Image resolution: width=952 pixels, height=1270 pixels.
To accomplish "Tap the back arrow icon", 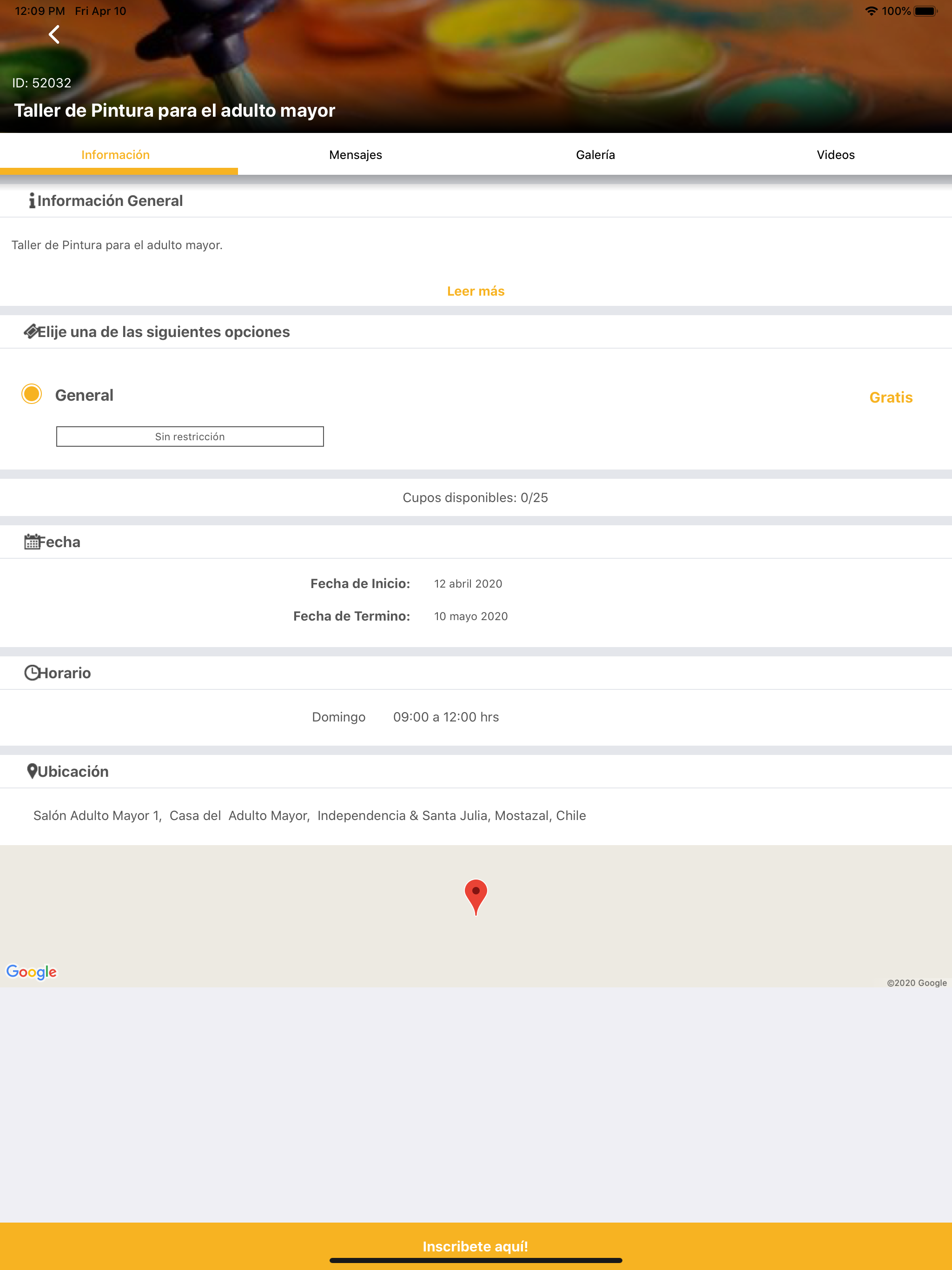I will [54, 34].
